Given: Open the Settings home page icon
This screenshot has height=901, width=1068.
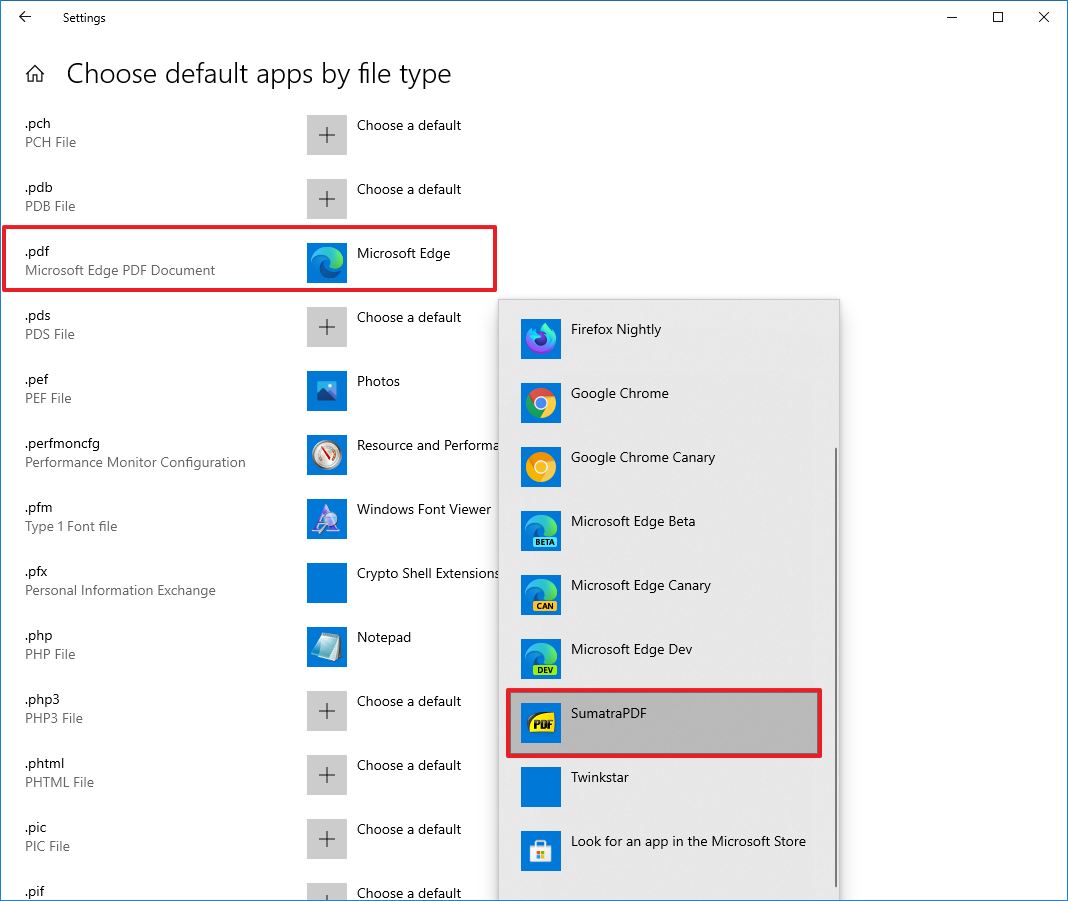Looking at the screenshot, I should 35,74.
